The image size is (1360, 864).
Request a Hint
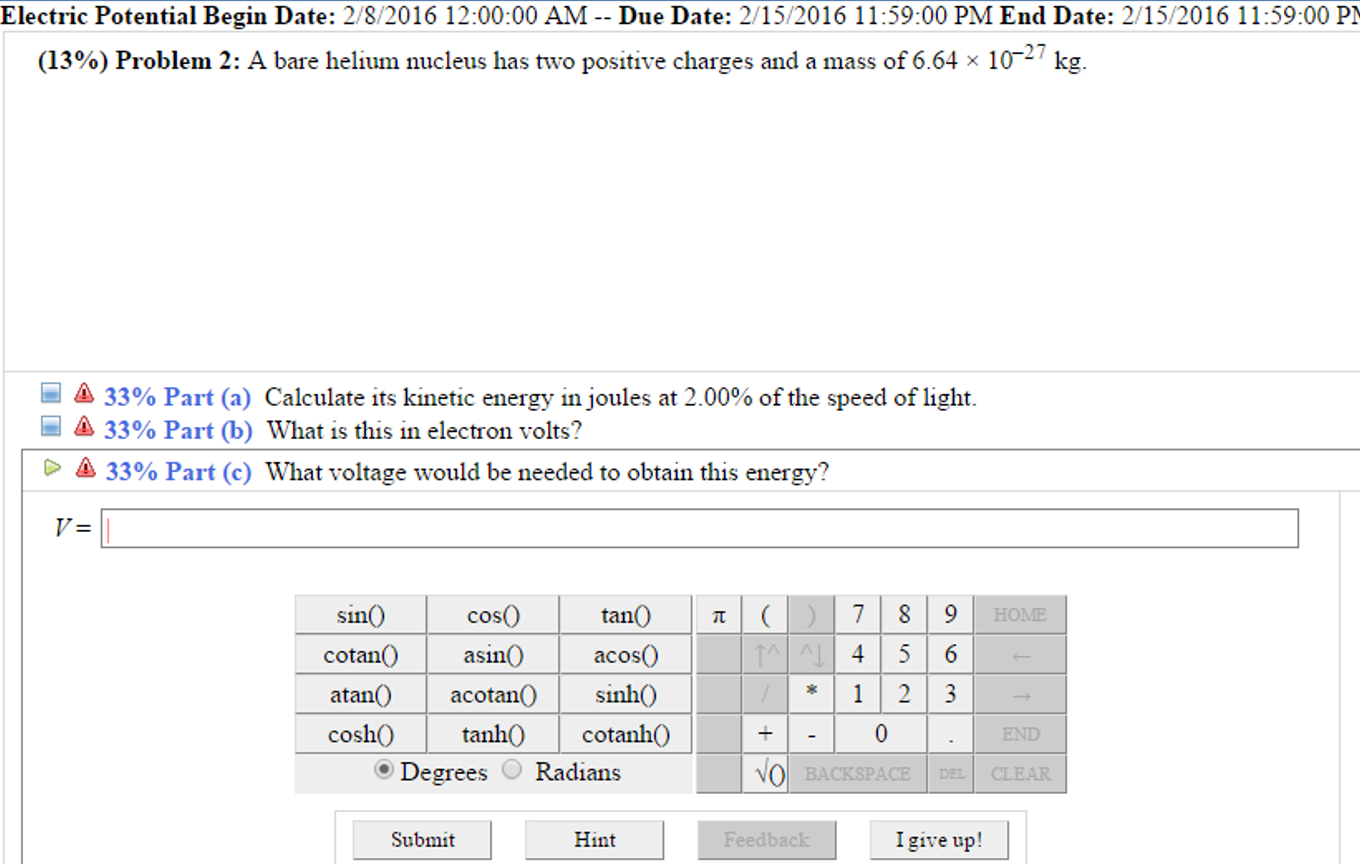(x=595, y=840)
